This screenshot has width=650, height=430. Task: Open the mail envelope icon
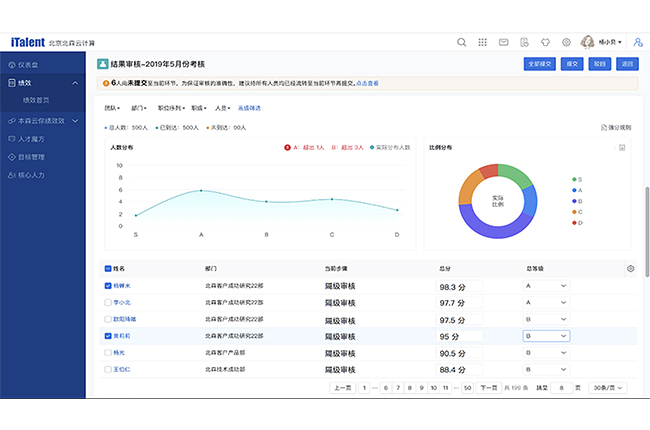click(x=504, y=42)
